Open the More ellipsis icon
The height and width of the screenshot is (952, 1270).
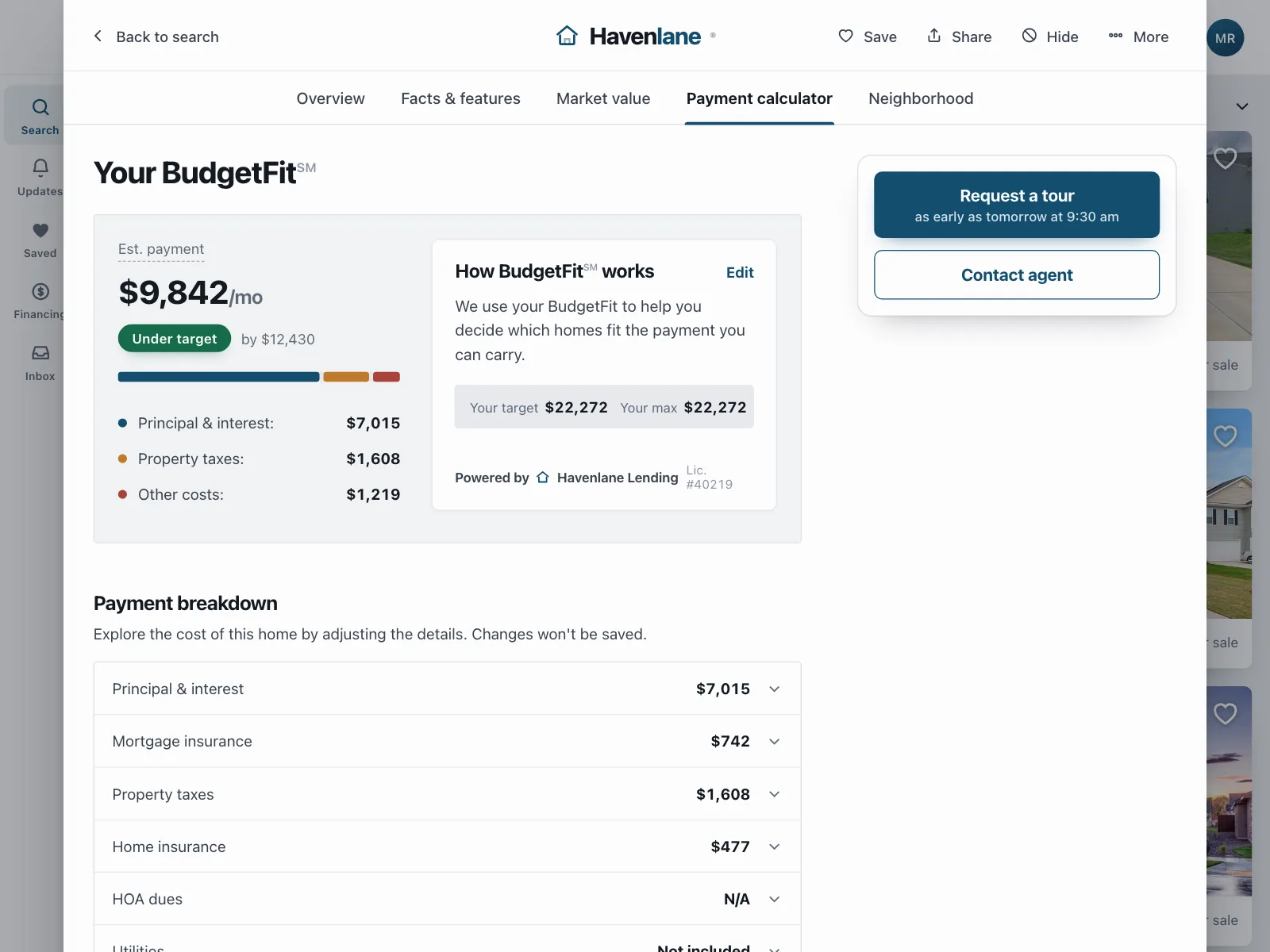[x=1115, y=36]
